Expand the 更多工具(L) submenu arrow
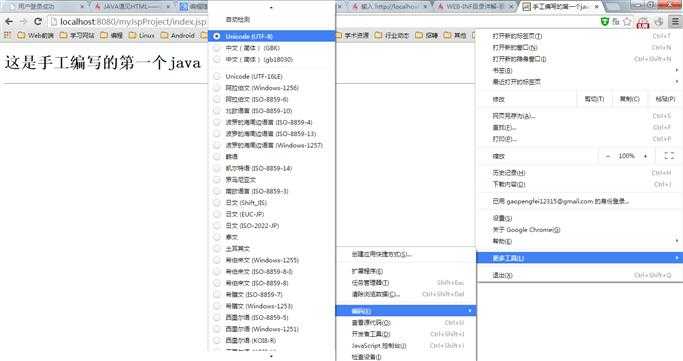The height and width of the screenshot is (361, 683). point(676,258)
